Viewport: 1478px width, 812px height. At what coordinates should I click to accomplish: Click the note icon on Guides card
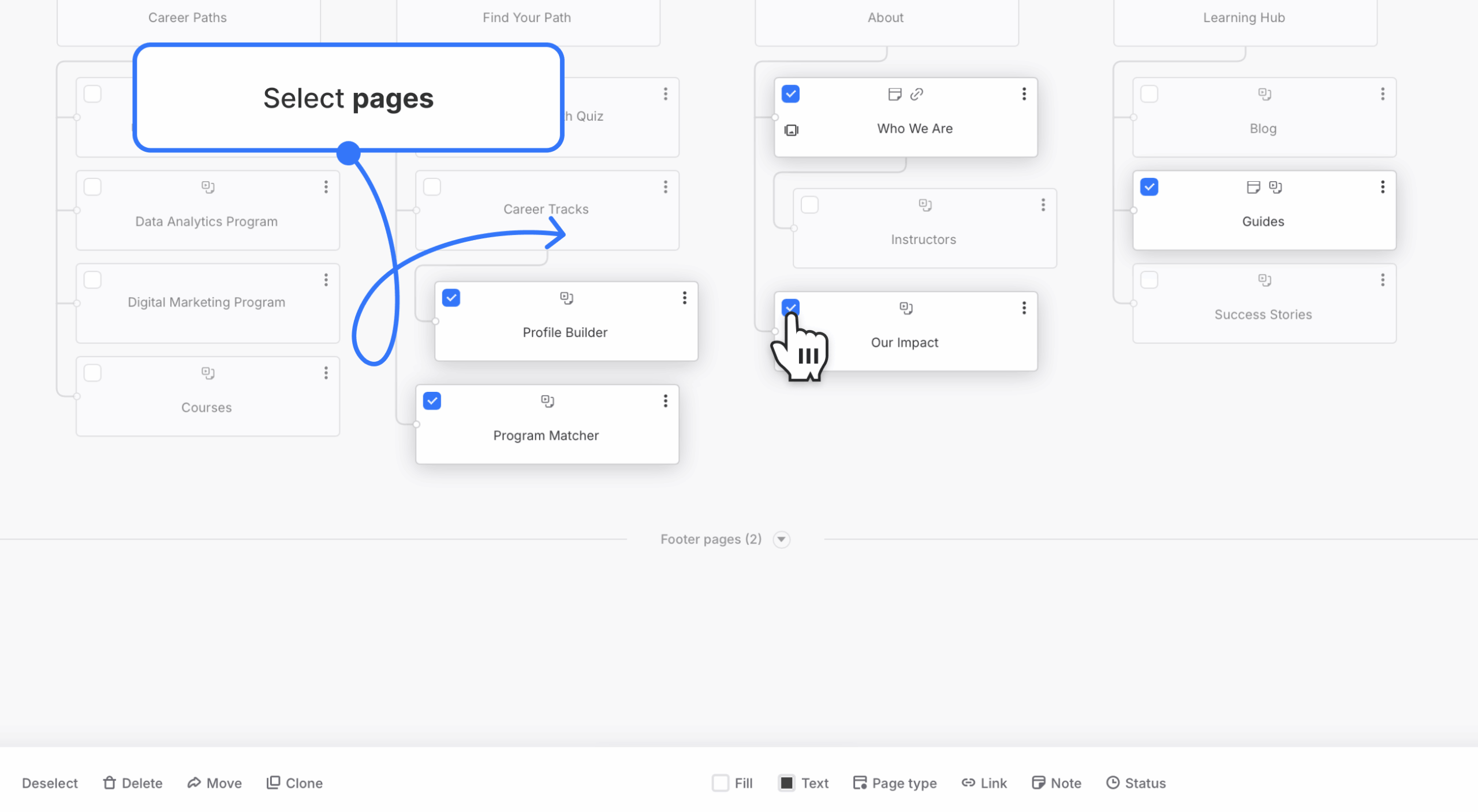[x=1253, y=187]
